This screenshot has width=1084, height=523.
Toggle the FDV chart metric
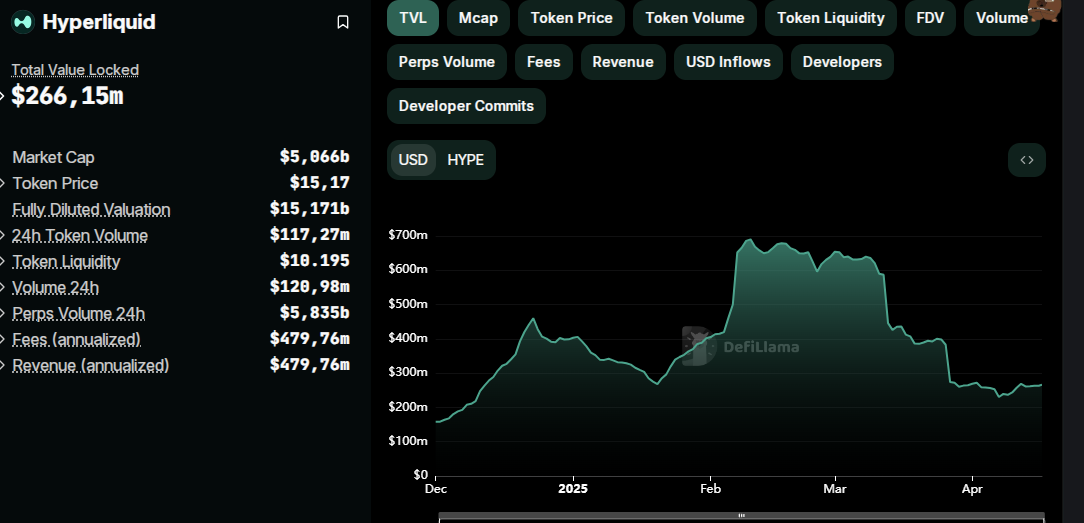(x=930, y=18)
